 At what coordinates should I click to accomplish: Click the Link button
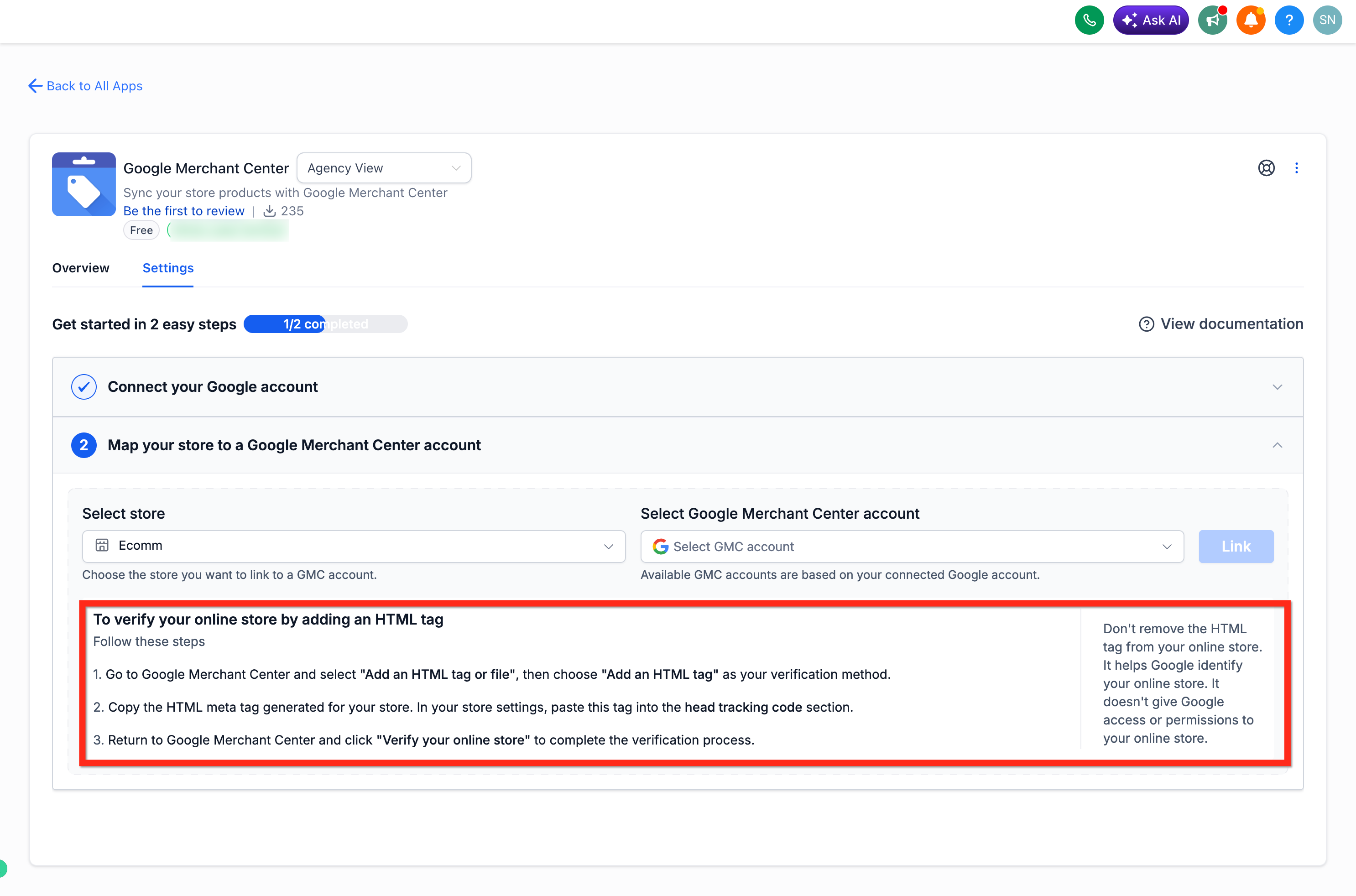point(1236,546)
